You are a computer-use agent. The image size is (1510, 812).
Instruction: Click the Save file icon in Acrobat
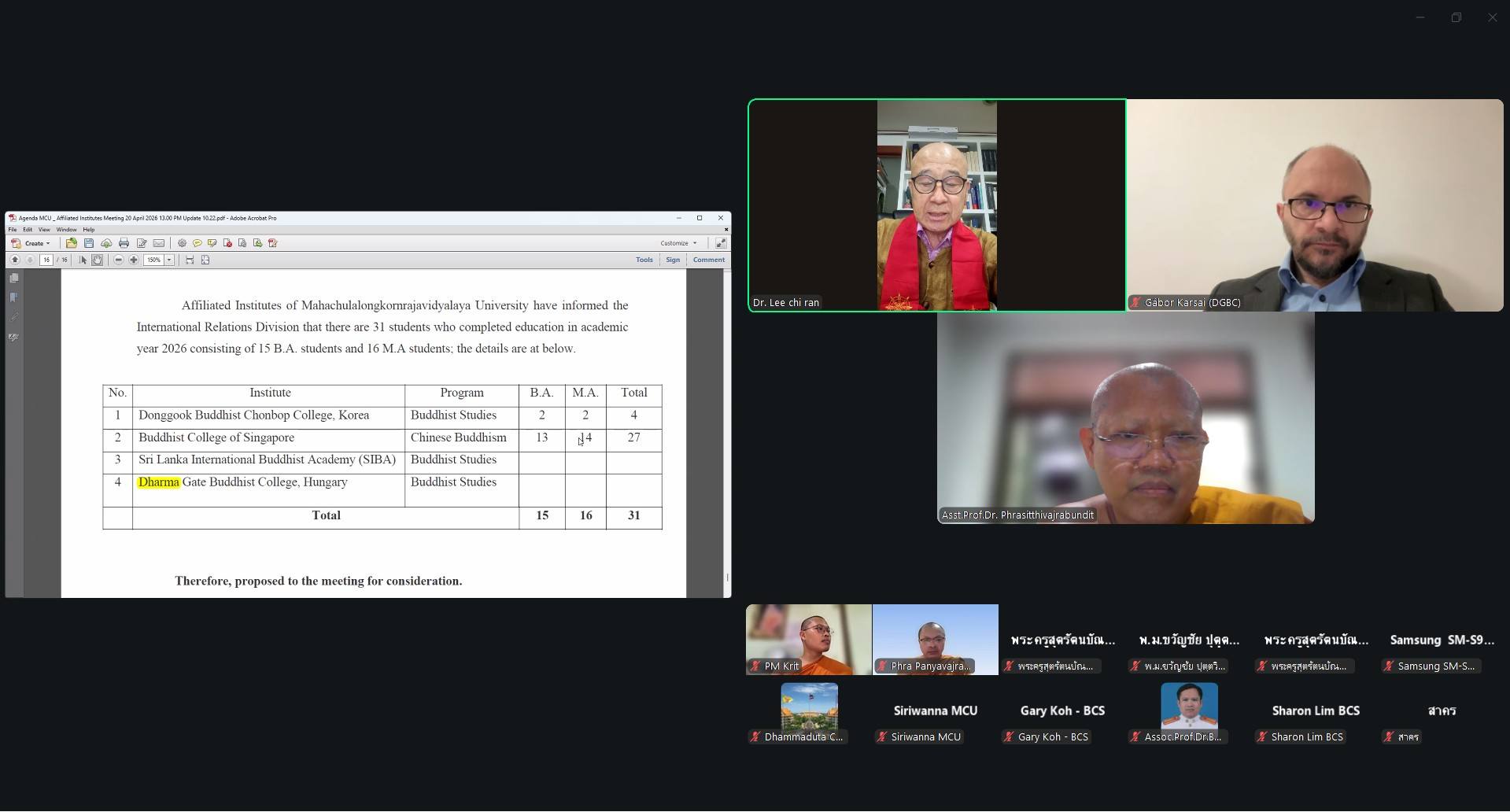point(89,243)
